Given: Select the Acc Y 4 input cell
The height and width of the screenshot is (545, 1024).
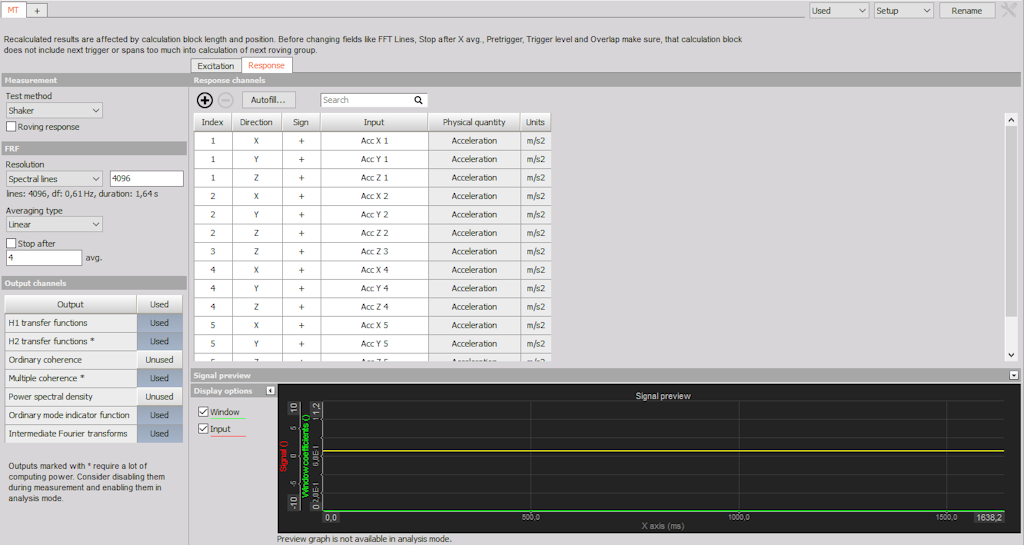Looking at the screenshot, I should (x=374, y=288).
